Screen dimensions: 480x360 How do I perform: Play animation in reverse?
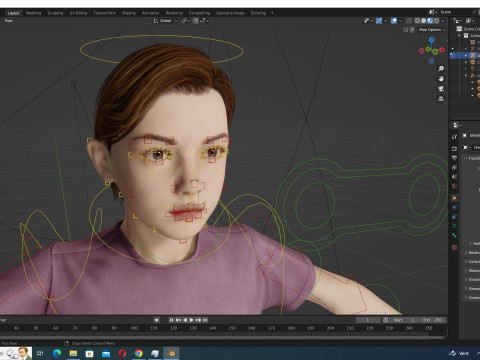[x=185, y=320]
